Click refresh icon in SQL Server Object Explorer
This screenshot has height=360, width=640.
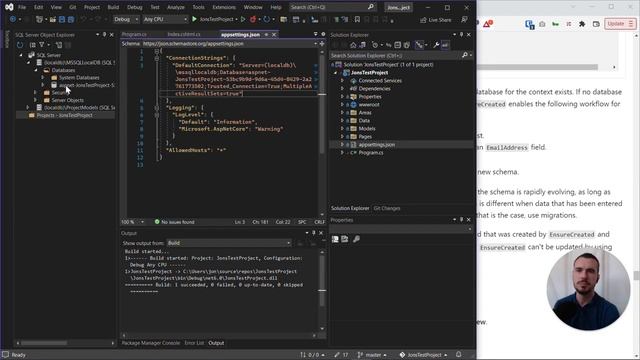coord(20,45)
